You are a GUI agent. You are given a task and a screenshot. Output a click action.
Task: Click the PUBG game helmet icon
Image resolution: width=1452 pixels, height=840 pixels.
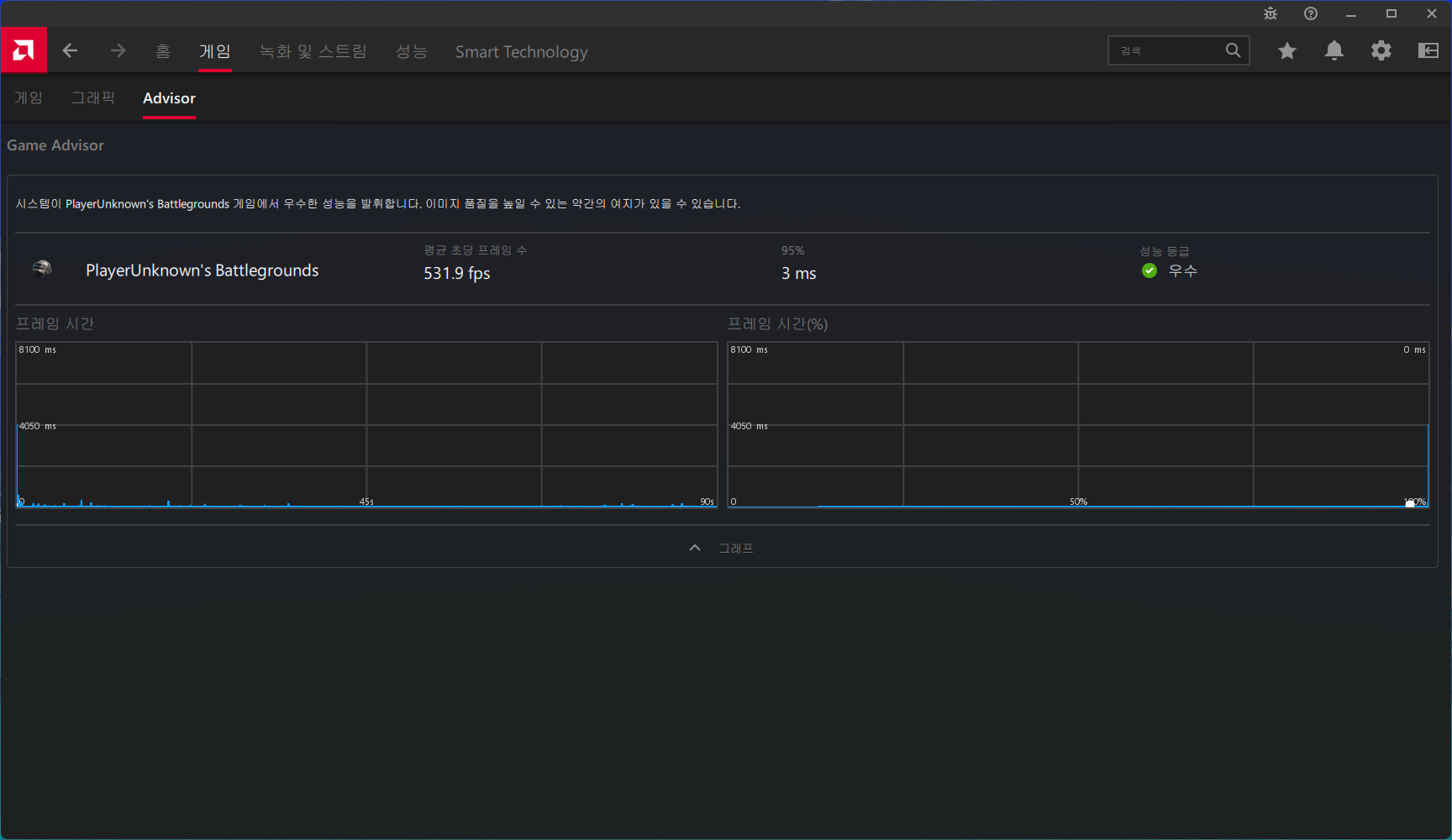(x=42, y=269)
